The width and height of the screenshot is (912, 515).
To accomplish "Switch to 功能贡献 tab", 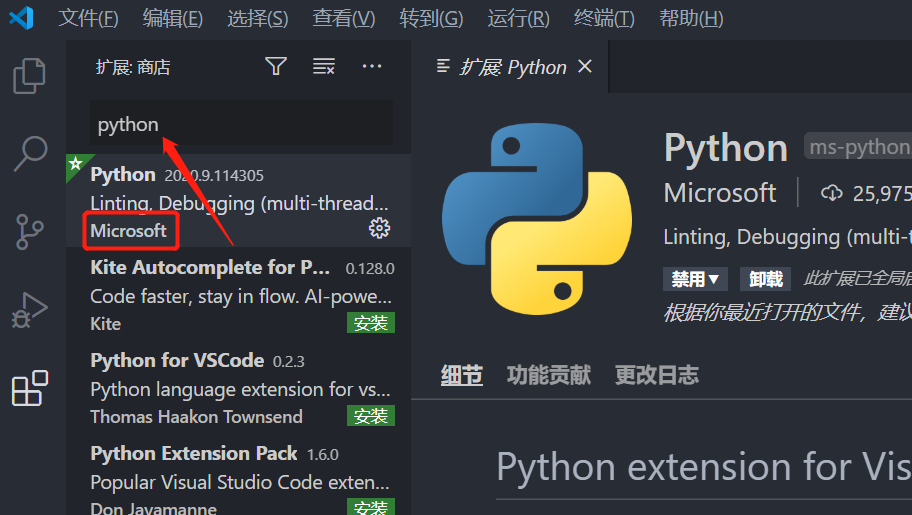I will click(x=548, y=375).
